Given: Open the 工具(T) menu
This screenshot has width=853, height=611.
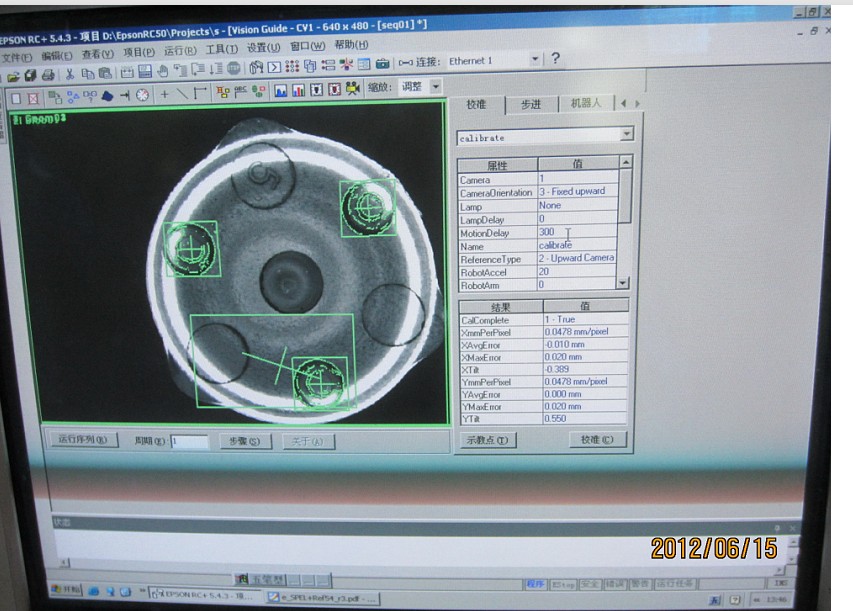Looking at the screenshot, I should tap(221, 50).
